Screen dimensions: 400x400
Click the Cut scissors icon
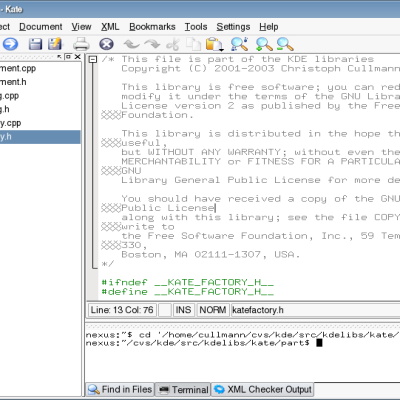coord(173,44)
